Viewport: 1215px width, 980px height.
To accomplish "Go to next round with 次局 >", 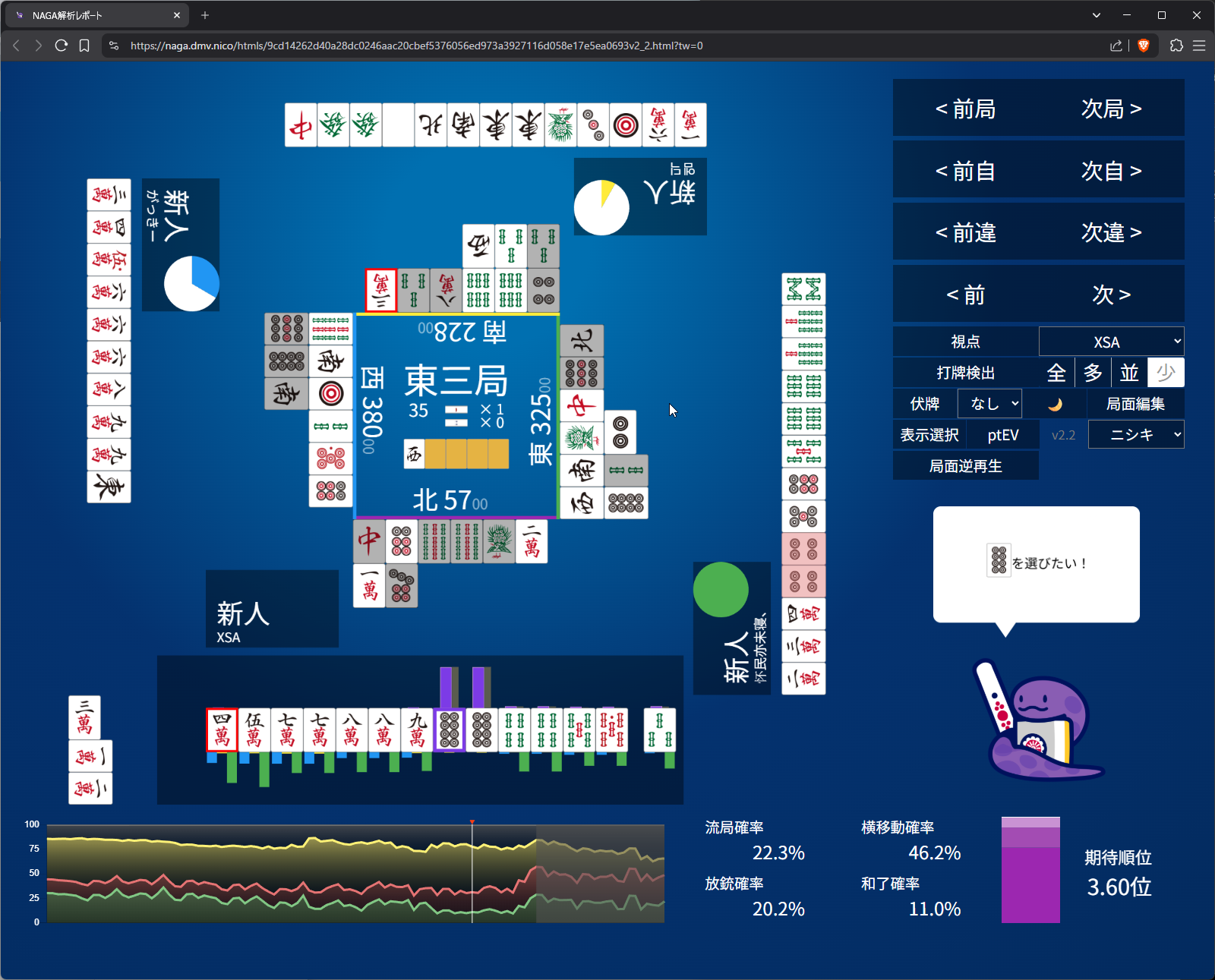I will pos(1111,109).
